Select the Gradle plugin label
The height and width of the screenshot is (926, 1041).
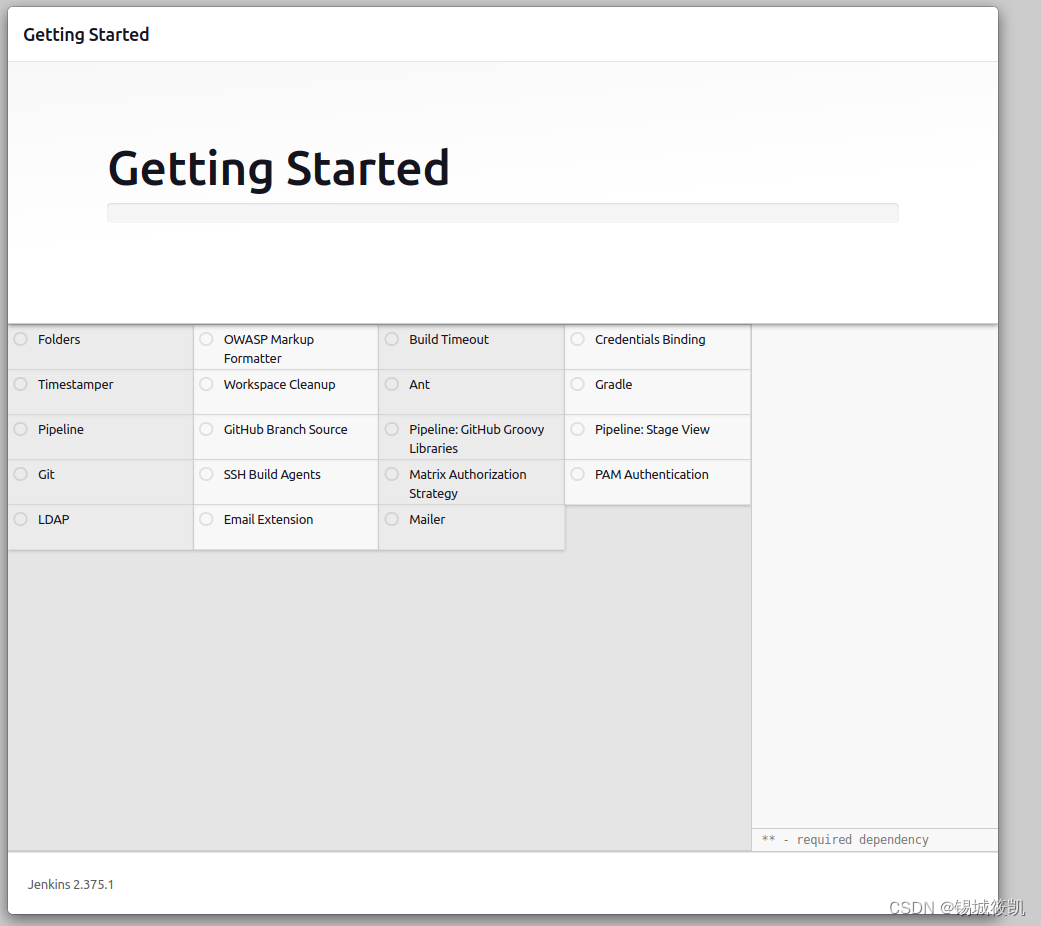tap(613, 384)
